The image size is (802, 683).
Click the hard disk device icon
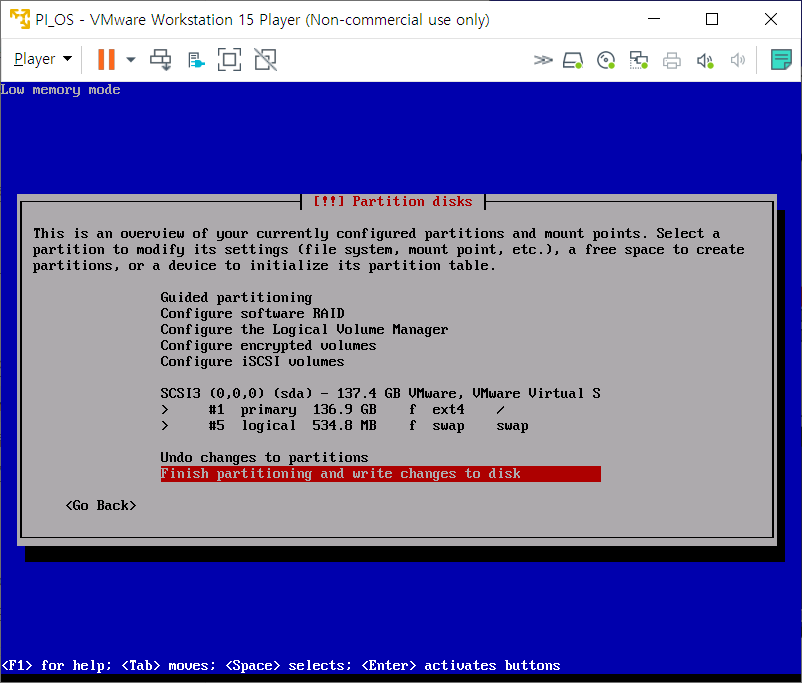572,60
